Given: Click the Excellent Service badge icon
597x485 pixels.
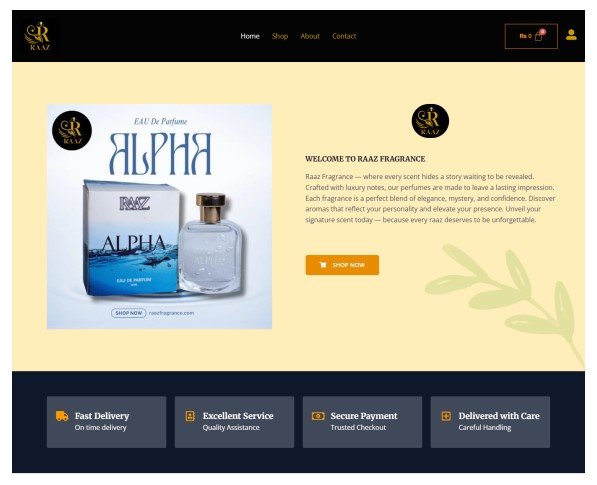Looking at the screenshot, I should pos(190,416).
